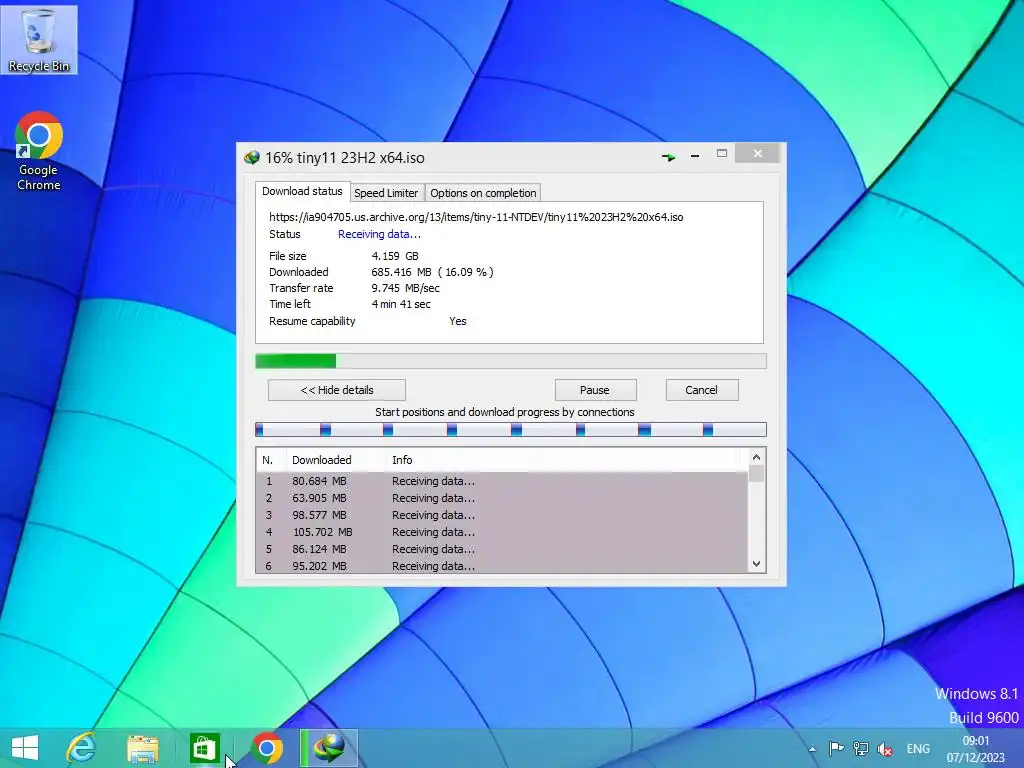Click the 'Receiving data...' status text
The width and height of the screenshot is (1024, 768).
point(379,234)
